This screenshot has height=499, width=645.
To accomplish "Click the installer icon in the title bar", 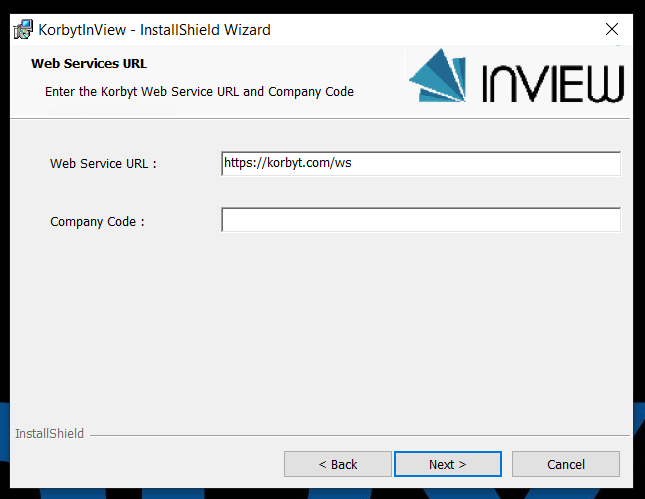I will (22, 29).
